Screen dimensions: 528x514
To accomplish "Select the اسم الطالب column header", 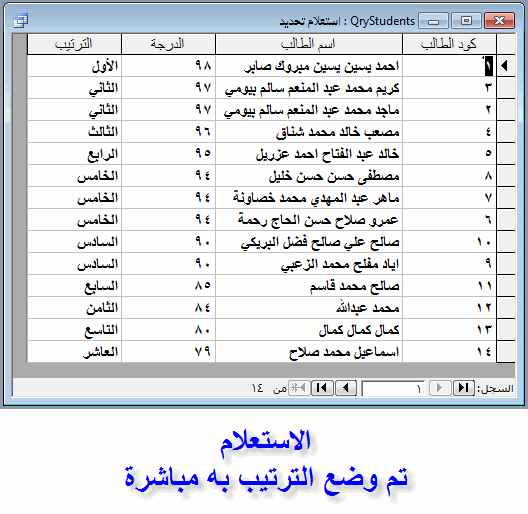I will pos(309,44).
